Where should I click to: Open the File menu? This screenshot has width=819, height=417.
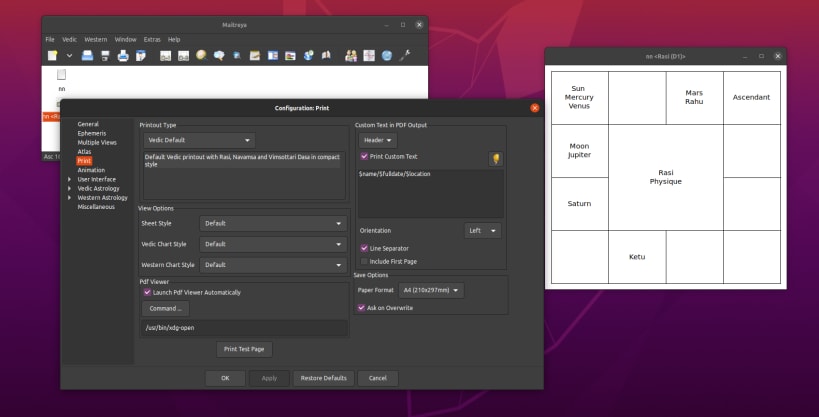[50, 39]
